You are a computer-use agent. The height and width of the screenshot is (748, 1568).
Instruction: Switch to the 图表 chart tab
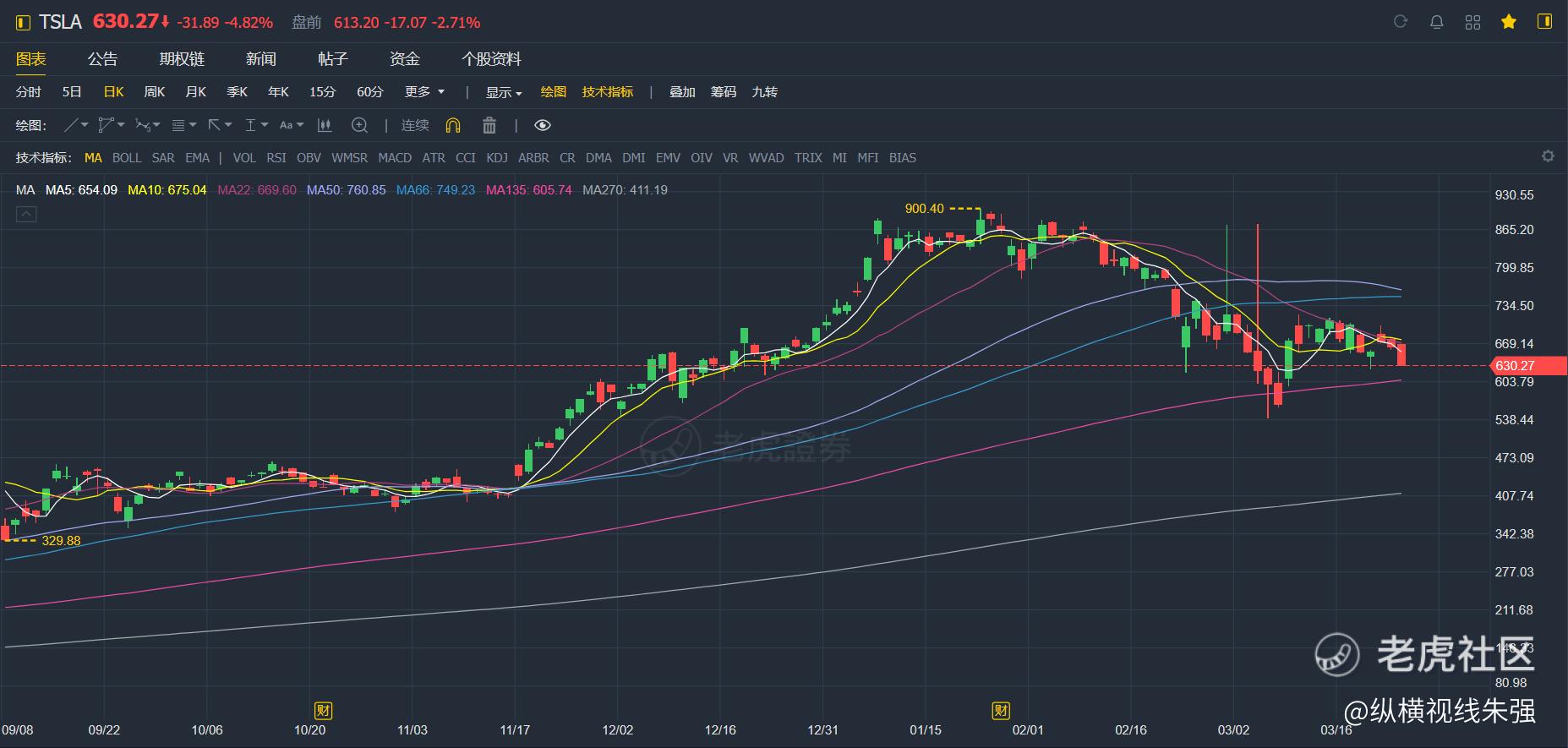click(x=31, y=59)
